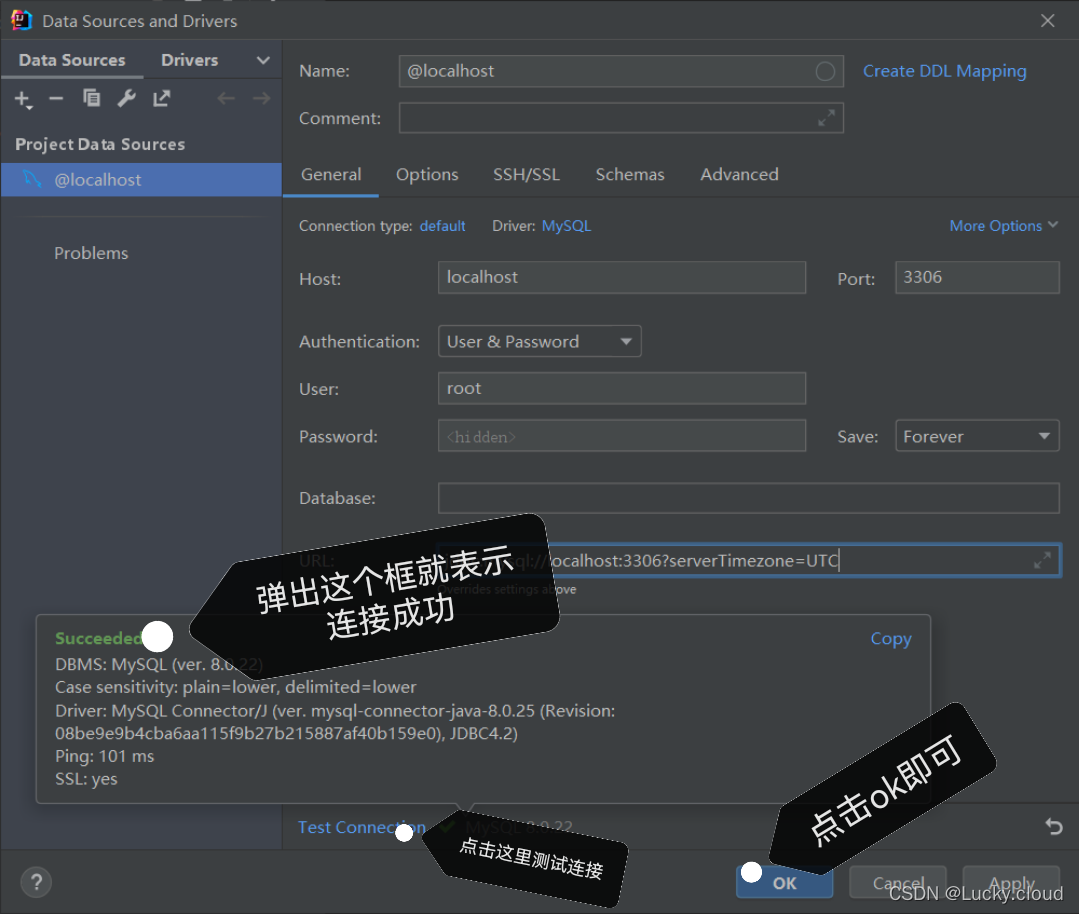Switch to the Drivers tab
This screenshot has width=1079, height=914.
(x=189, y=60)
